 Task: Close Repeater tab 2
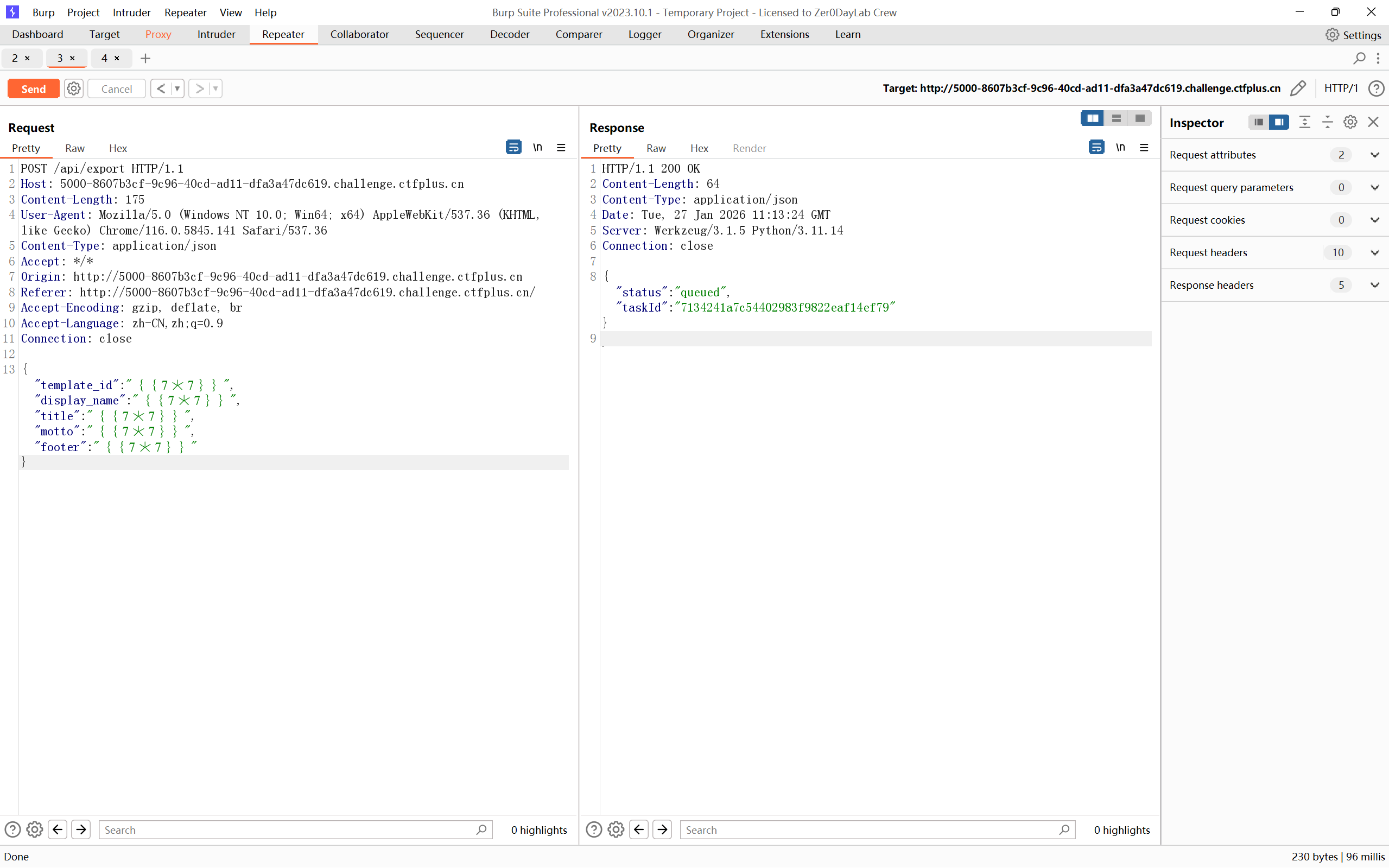click(x=27, y=58)
